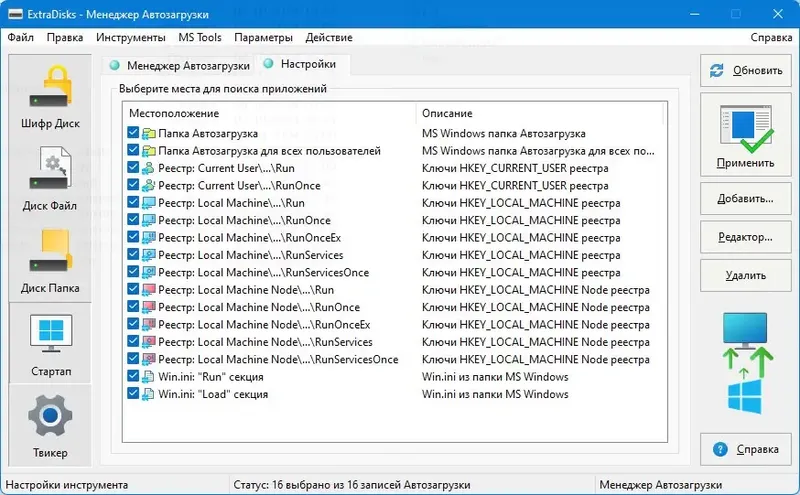Open the Инструменты menu
The width and height of the screenshot is (800, 495).
point(131,38)
